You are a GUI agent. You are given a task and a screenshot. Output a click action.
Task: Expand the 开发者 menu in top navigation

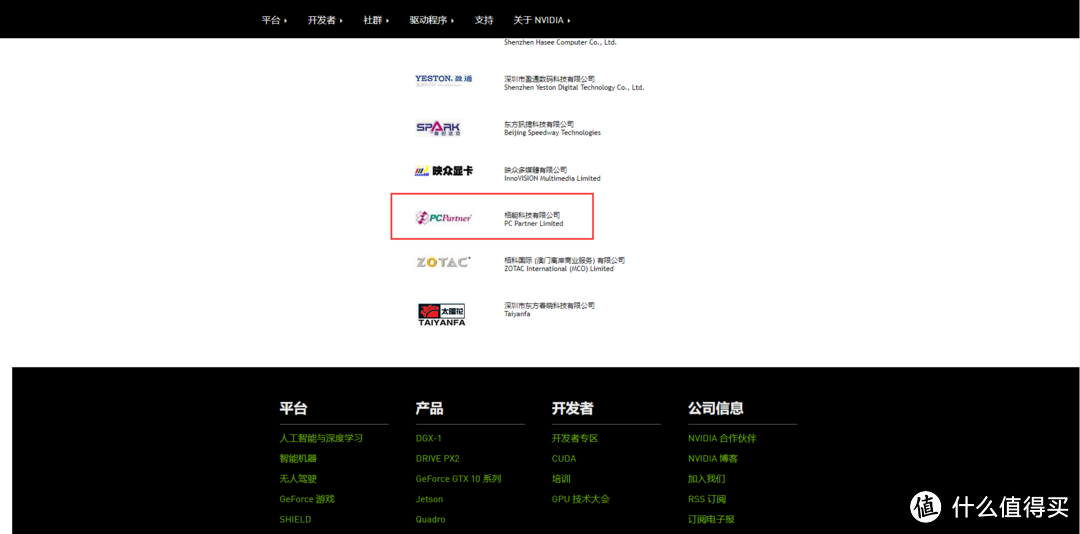pyautogui.click(x=325, y=20)
